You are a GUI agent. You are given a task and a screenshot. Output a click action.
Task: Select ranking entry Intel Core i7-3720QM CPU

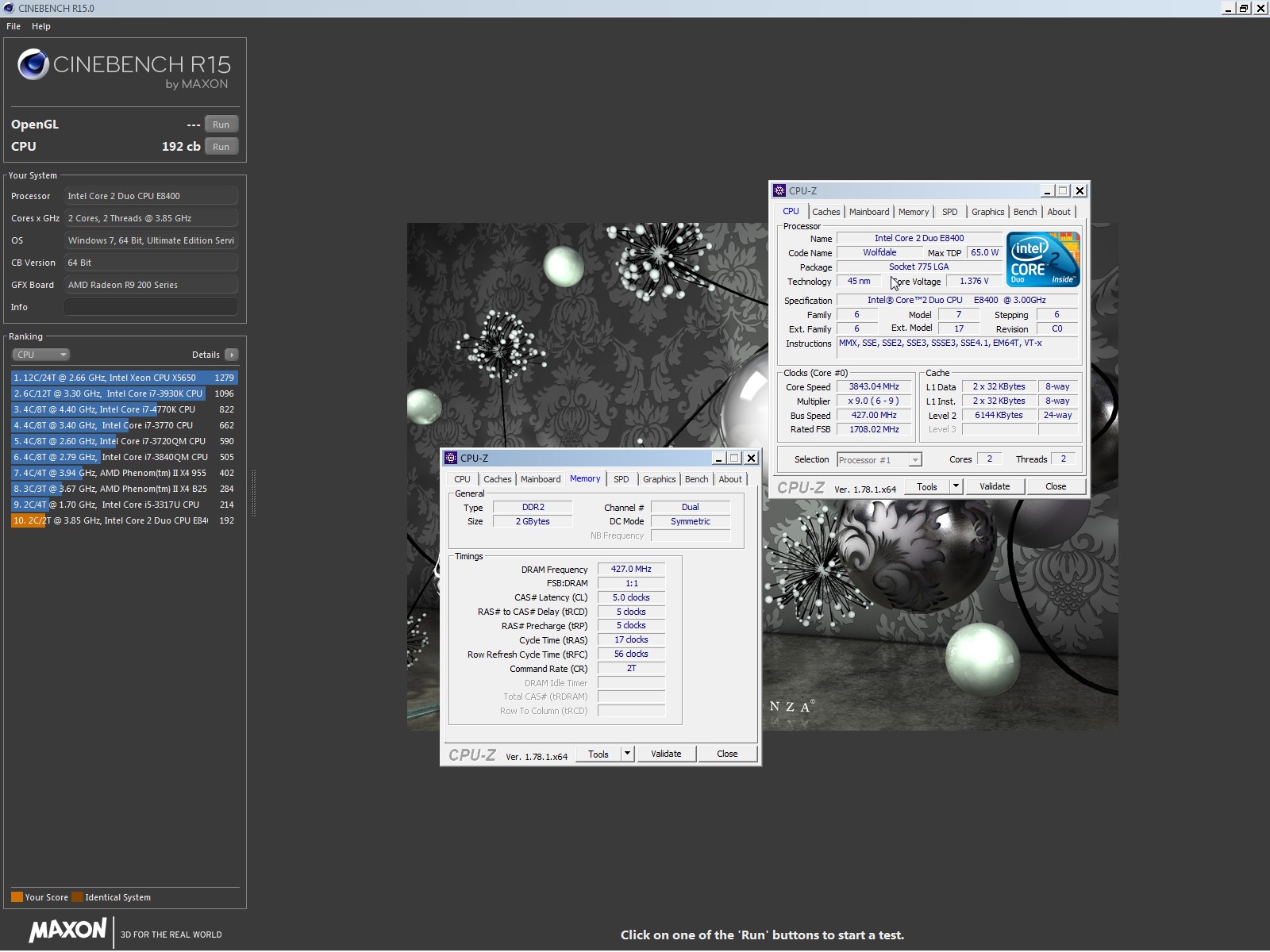(125, 441)
